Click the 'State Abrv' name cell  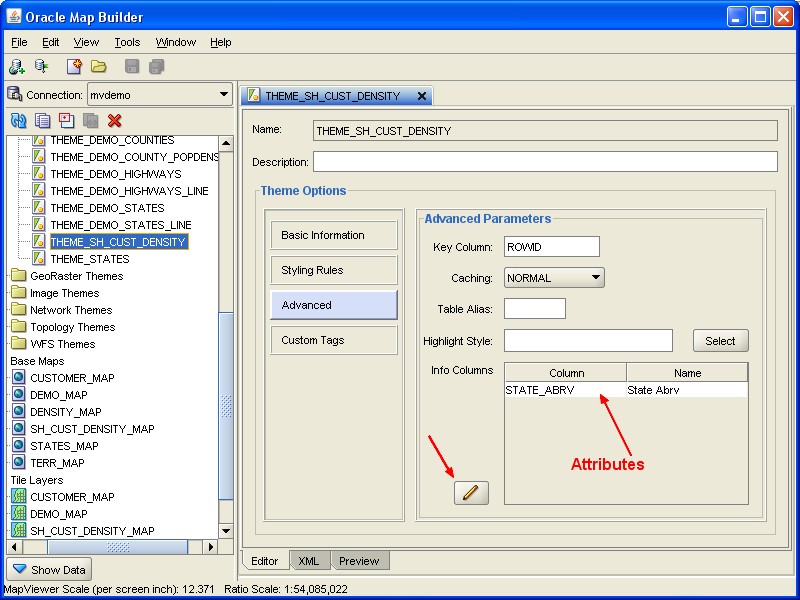coord(687,390)
